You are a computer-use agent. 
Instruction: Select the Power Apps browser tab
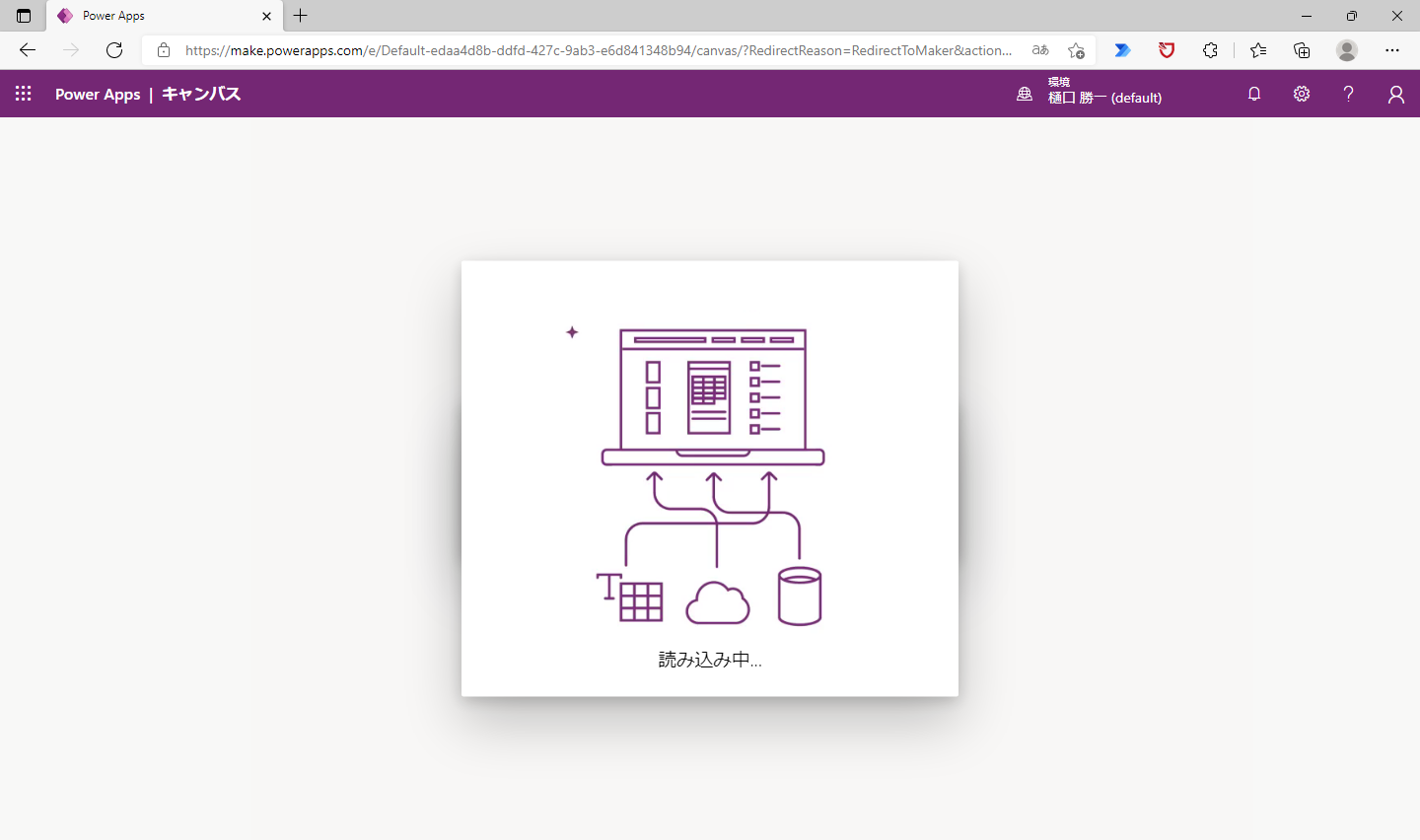tap(165, 16)
